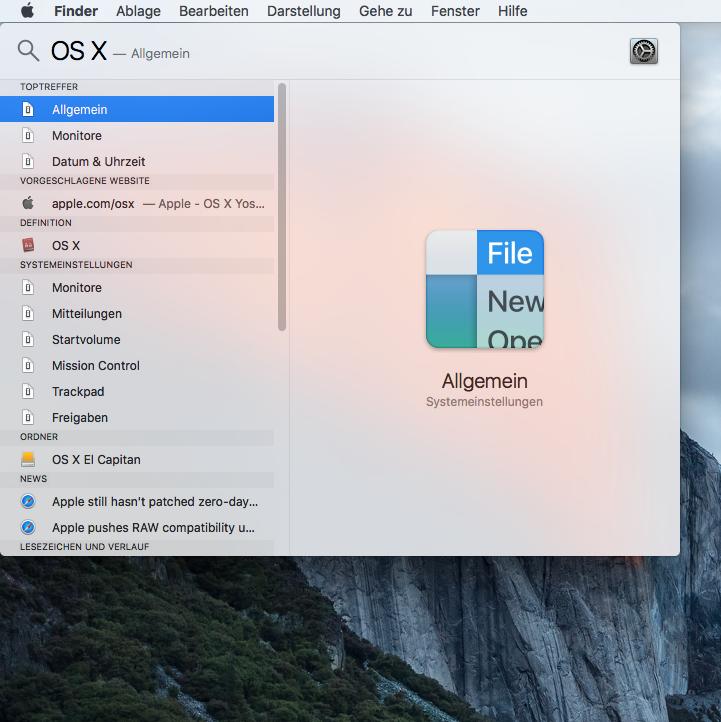Click the icon beside Startvolume
Viewport: 721px width, 722px height.
click(x=28, y=339)
